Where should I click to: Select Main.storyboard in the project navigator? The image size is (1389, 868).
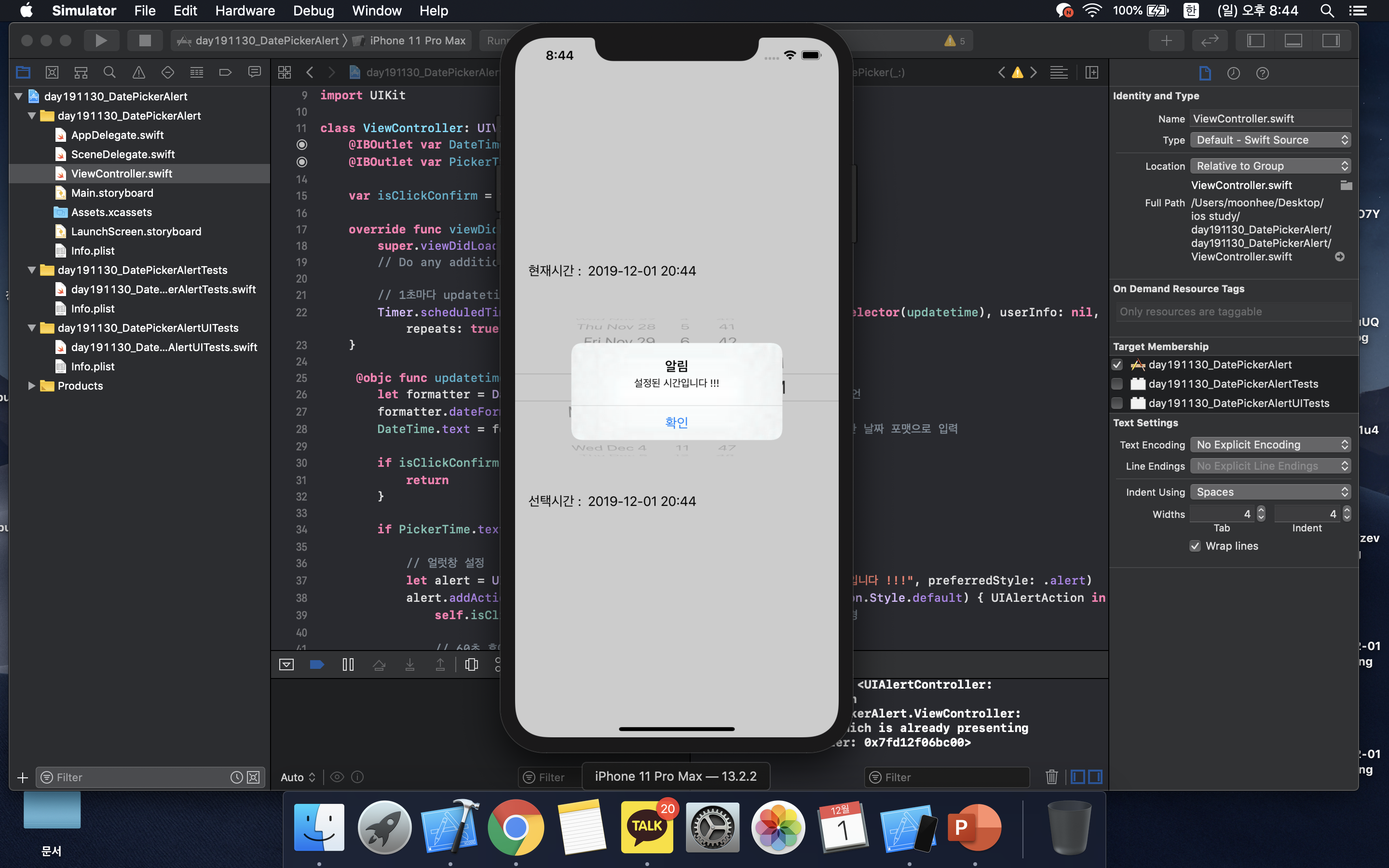click(112, 193)
